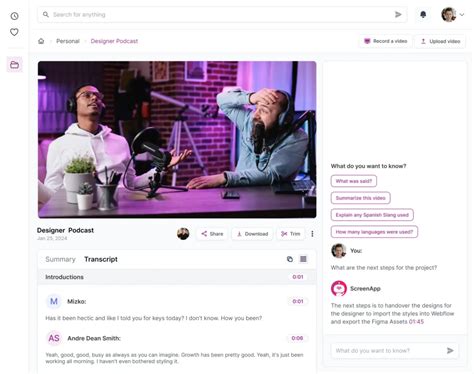474x374 pixels.
Task: Select 'How many languages were used?'
Action: pyautogui.click(x=374, y=232)
